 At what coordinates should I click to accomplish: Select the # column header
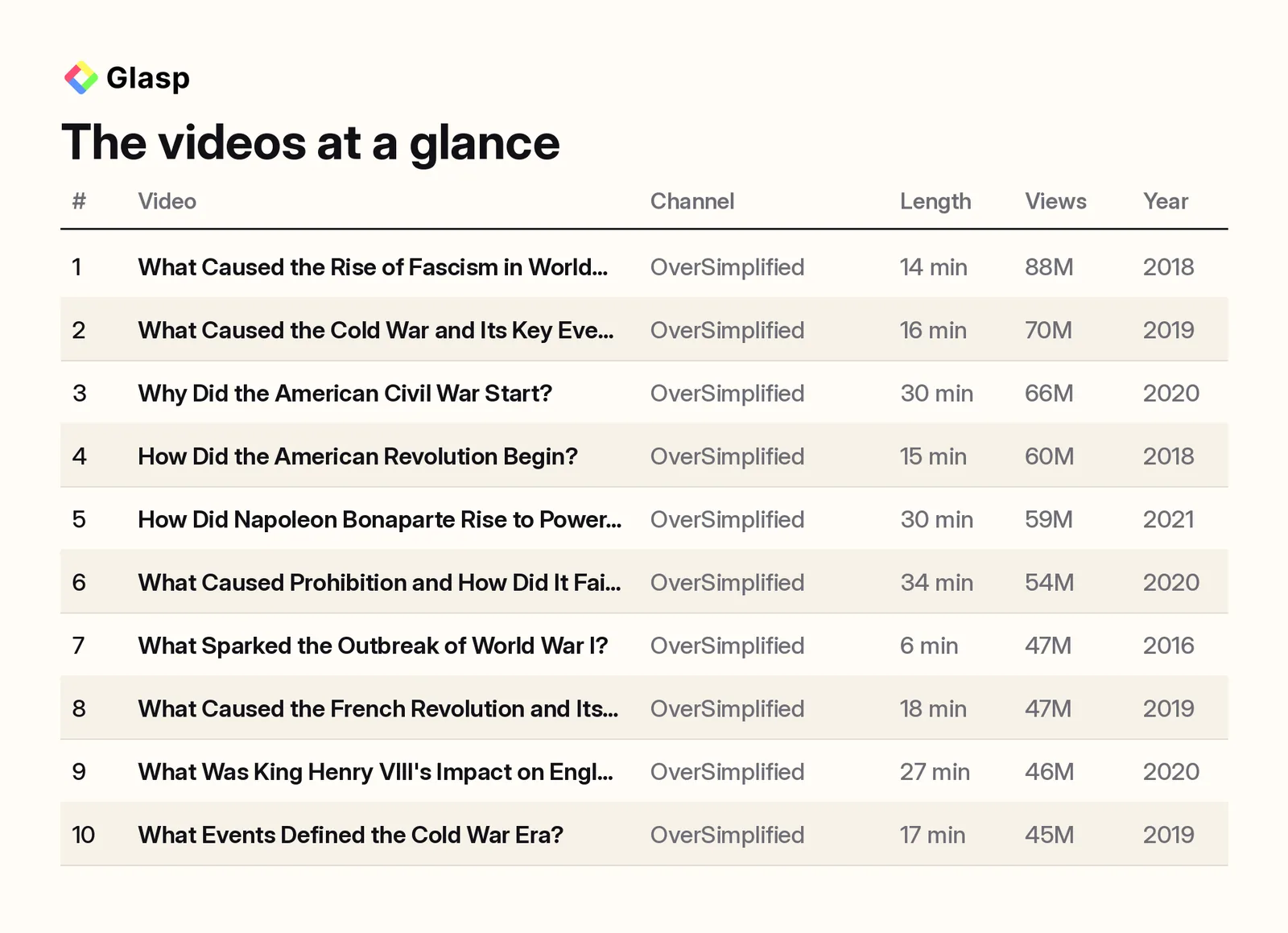(79, 201)
